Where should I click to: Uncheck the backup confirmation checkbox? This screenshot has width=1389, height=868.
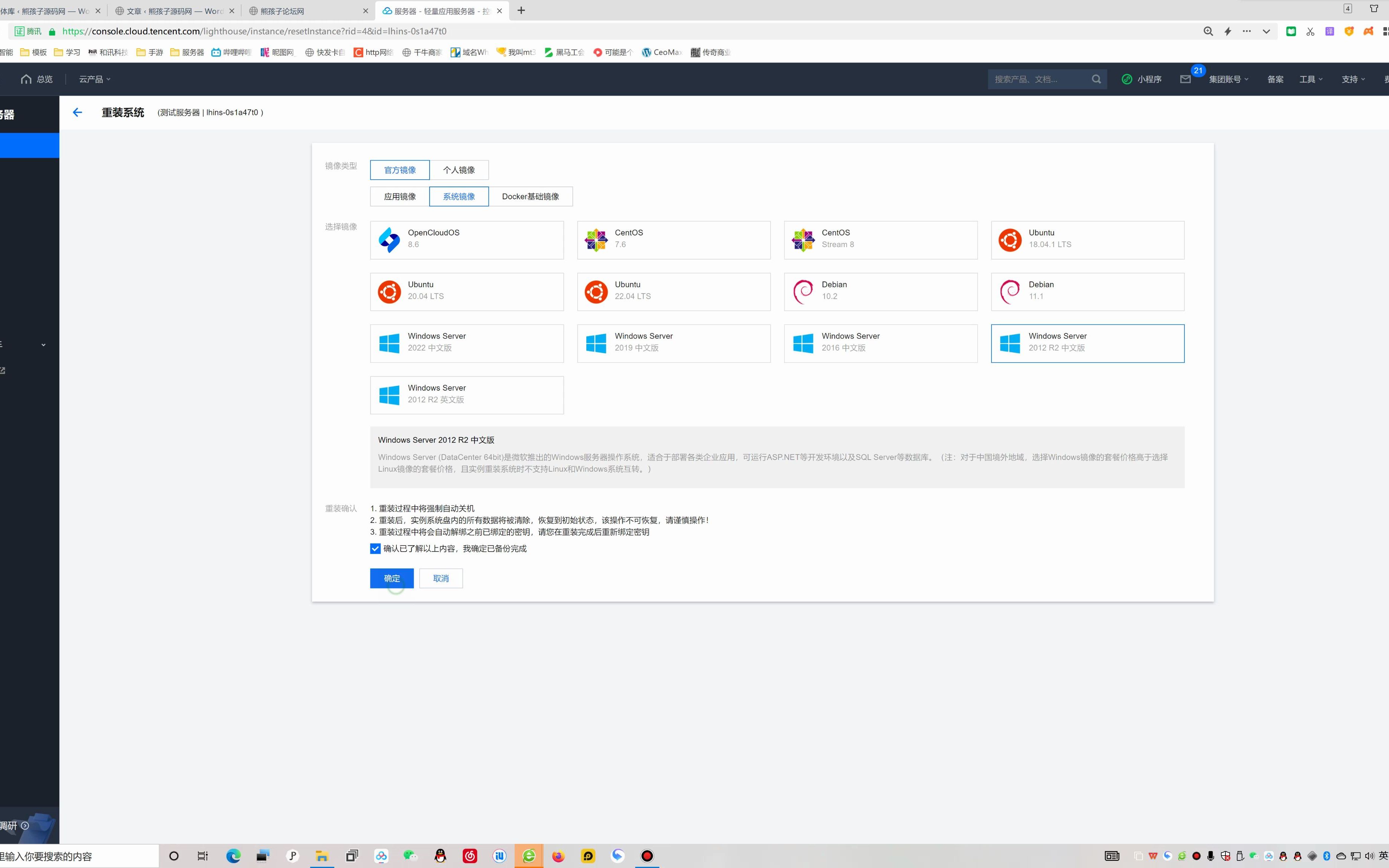point(375,549)
